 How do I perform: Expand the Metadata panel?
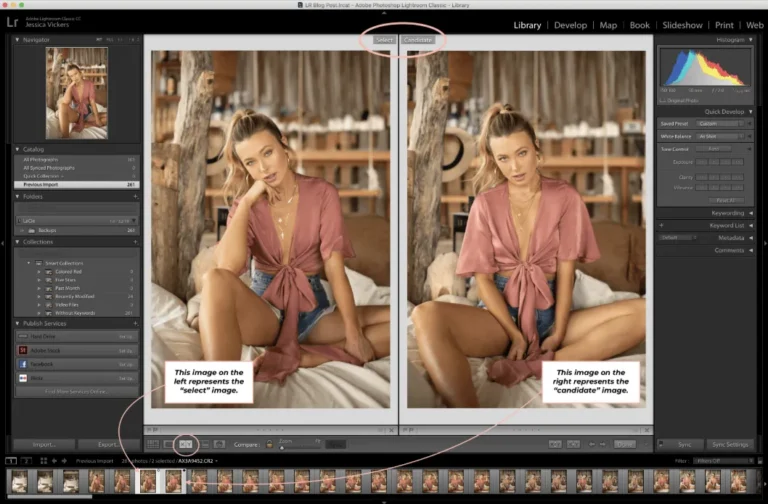coord(751,238)
